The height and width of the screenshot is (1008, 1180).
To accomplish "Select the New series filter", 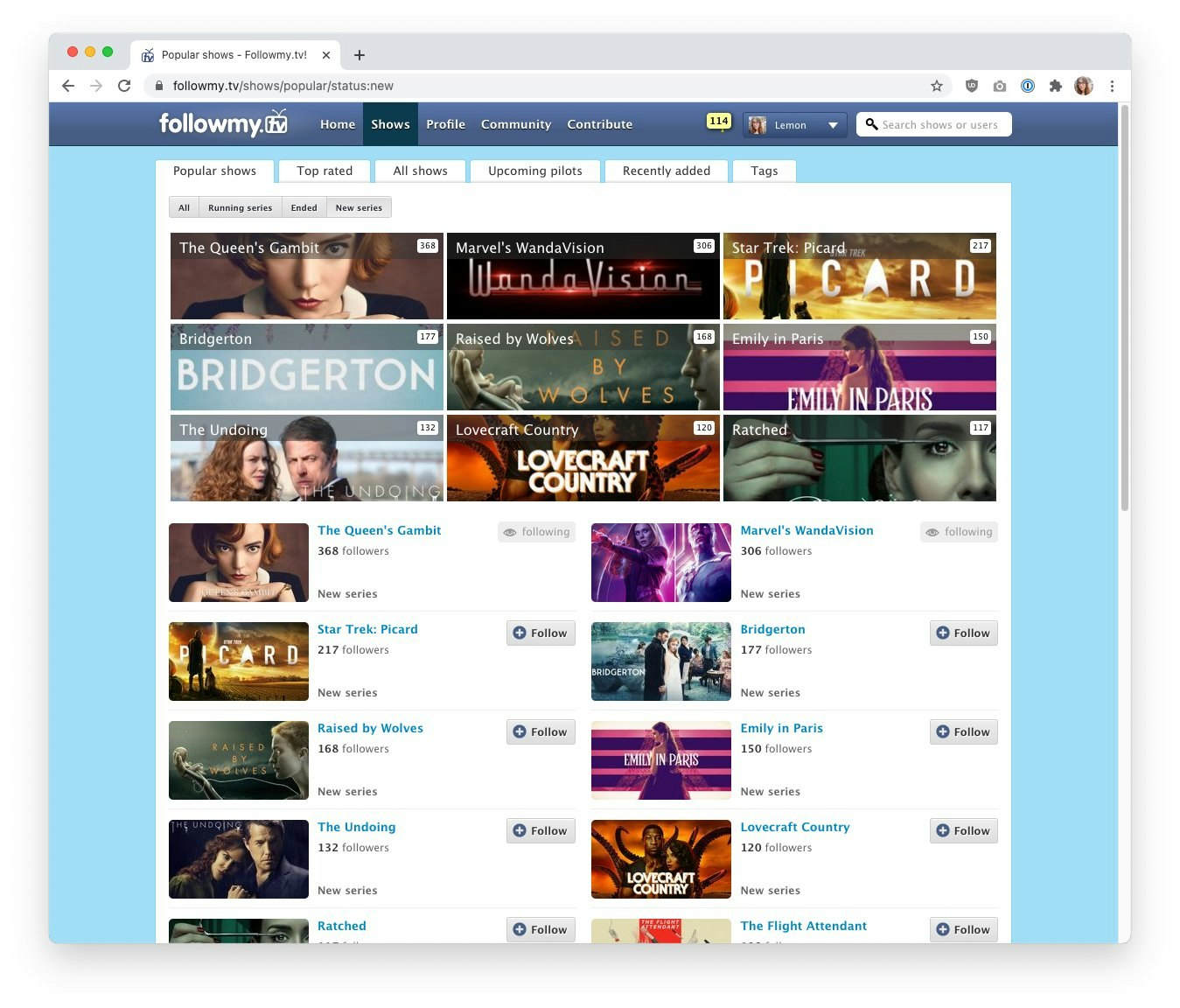I will coord(359,207).
